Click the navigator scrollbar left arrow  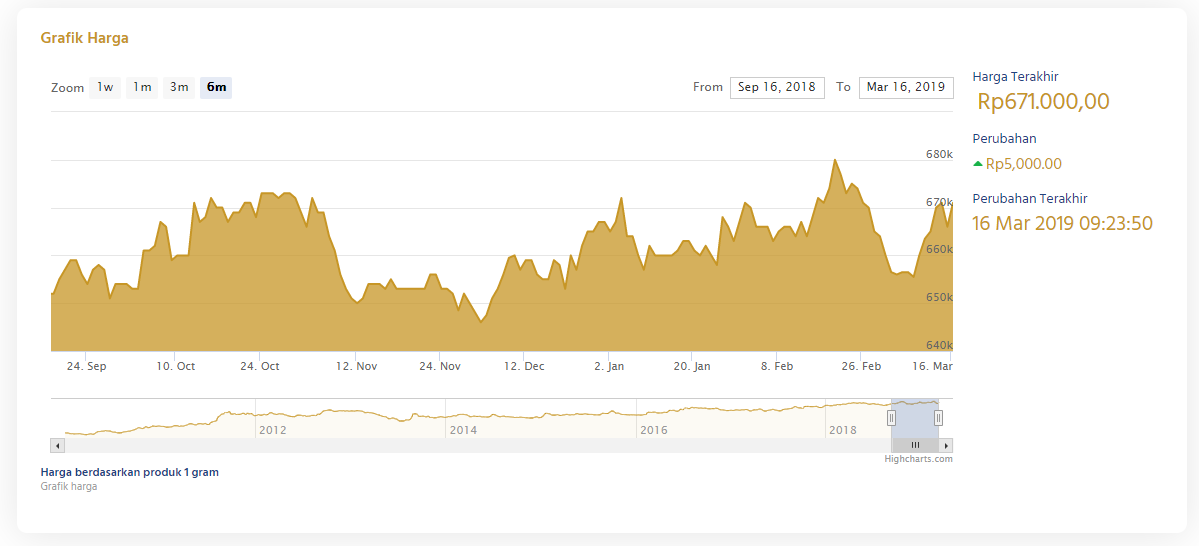[x=57, y=445]
